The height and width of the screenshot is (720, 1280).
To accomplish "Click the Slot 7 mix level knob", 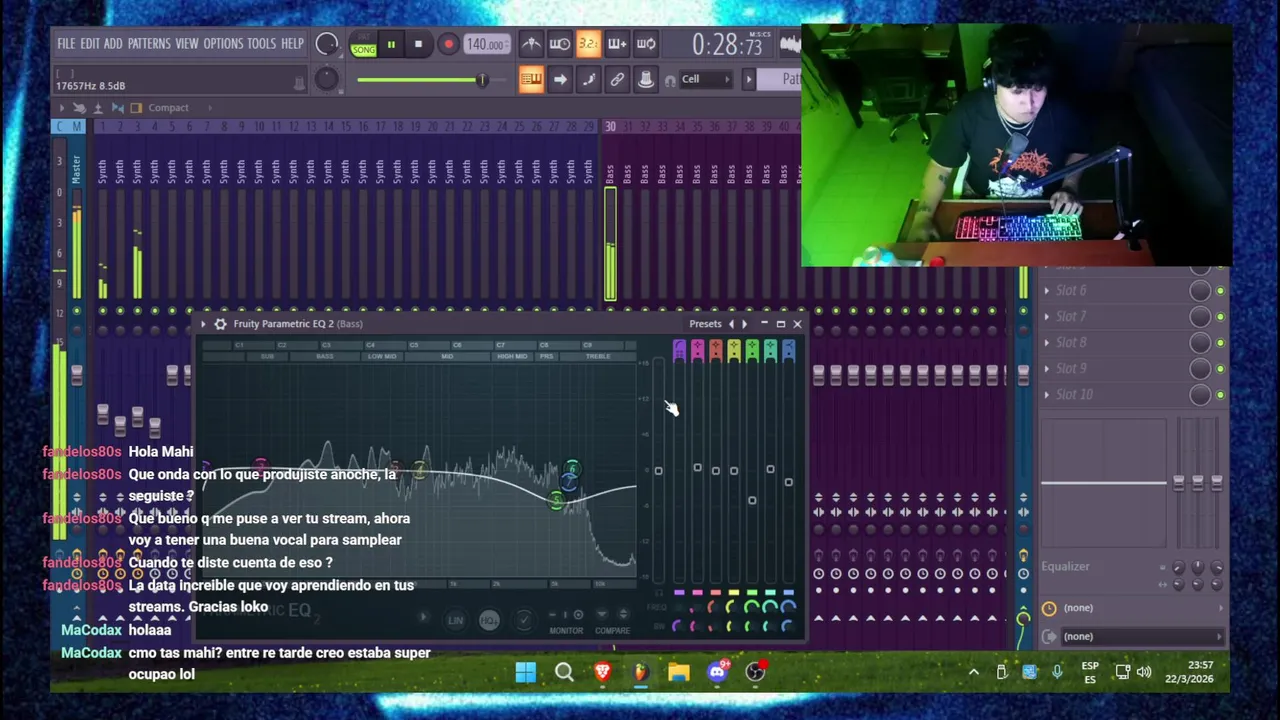I will pos(1200,317).
